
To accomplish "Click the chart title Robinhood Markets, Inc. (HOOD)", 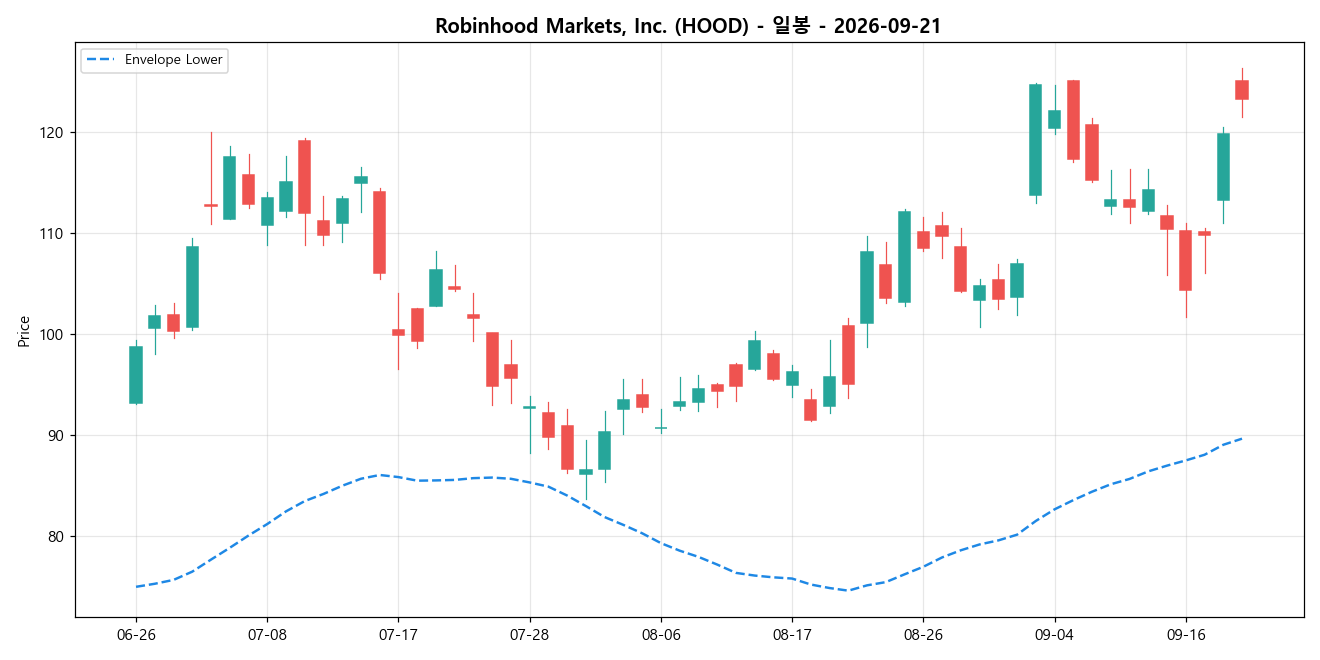I will click(x=688, y=27).
